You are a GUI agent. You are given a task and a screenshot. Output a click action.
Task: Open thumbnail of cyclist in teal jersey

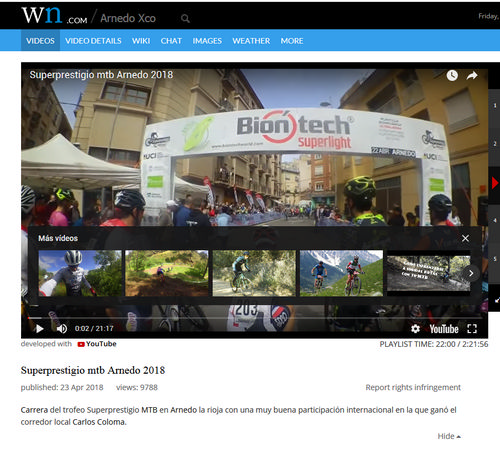(254, 273)
